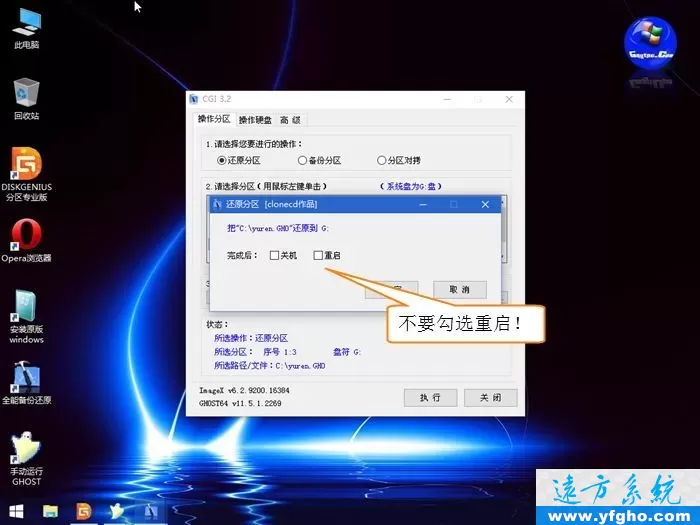700x525 pixels.
Task: Click partition list scrollbar in CGI window
Action: tap(504, 229)
